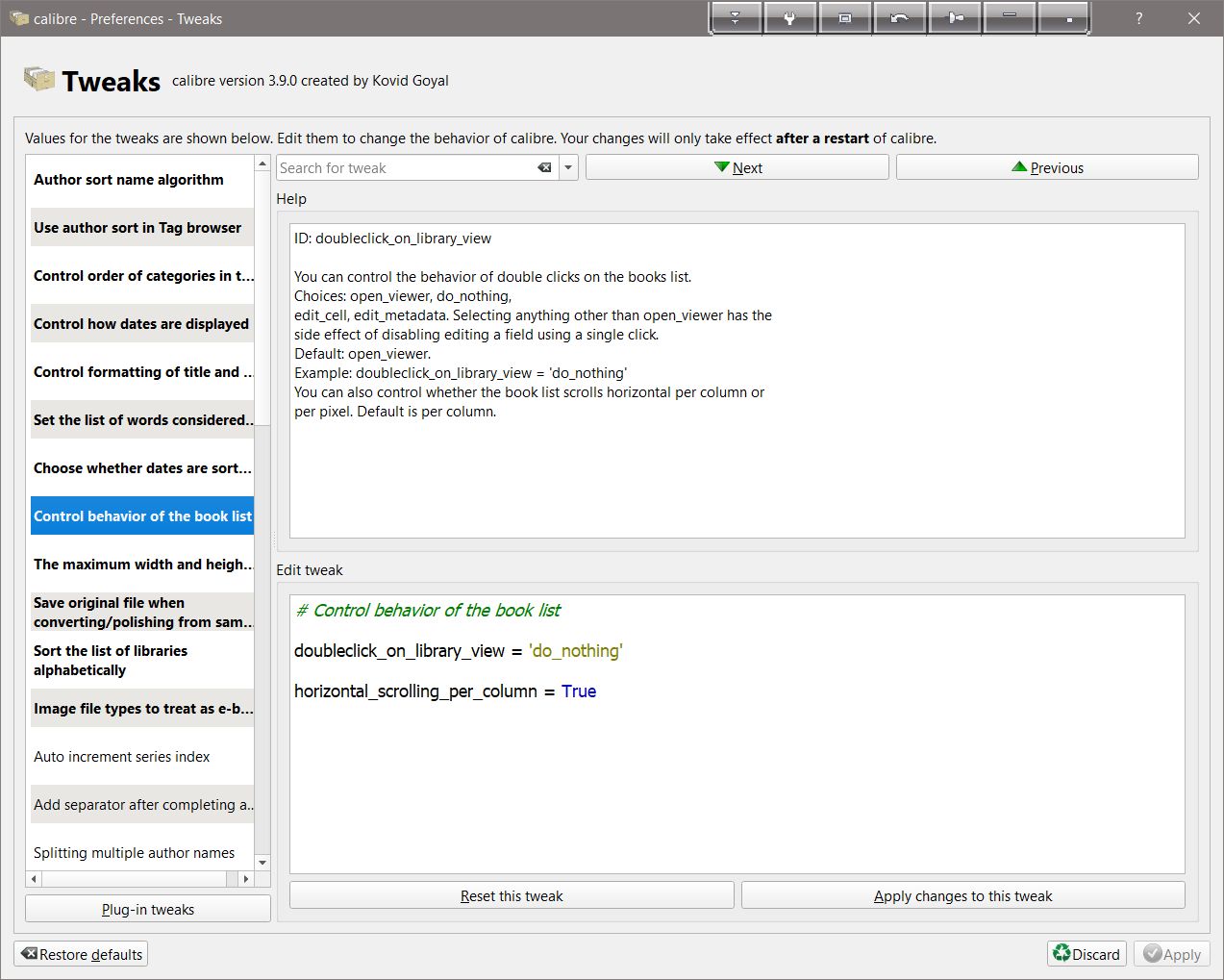1224x980 pixels.
Task: Click the Apply button at bottom right
Action: tap(1172, 954)
